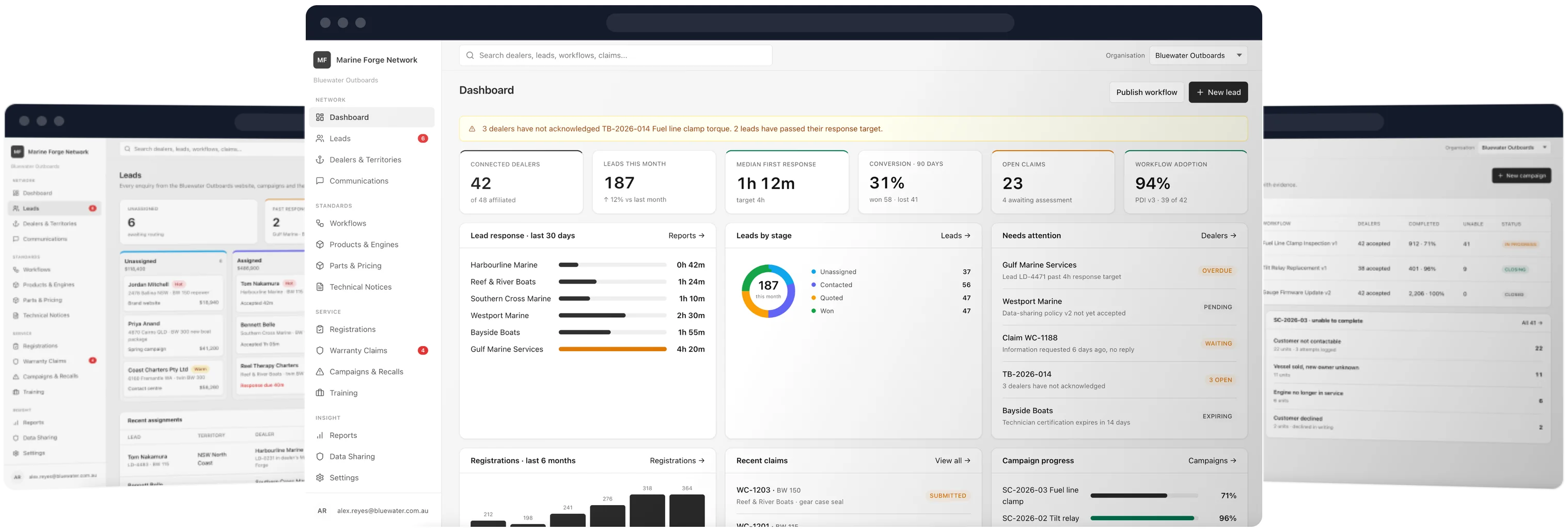Viewport: 1568px width, 532px height.
Task: Click the Communications chat bubble icon
Action: [x=320, y=181]
